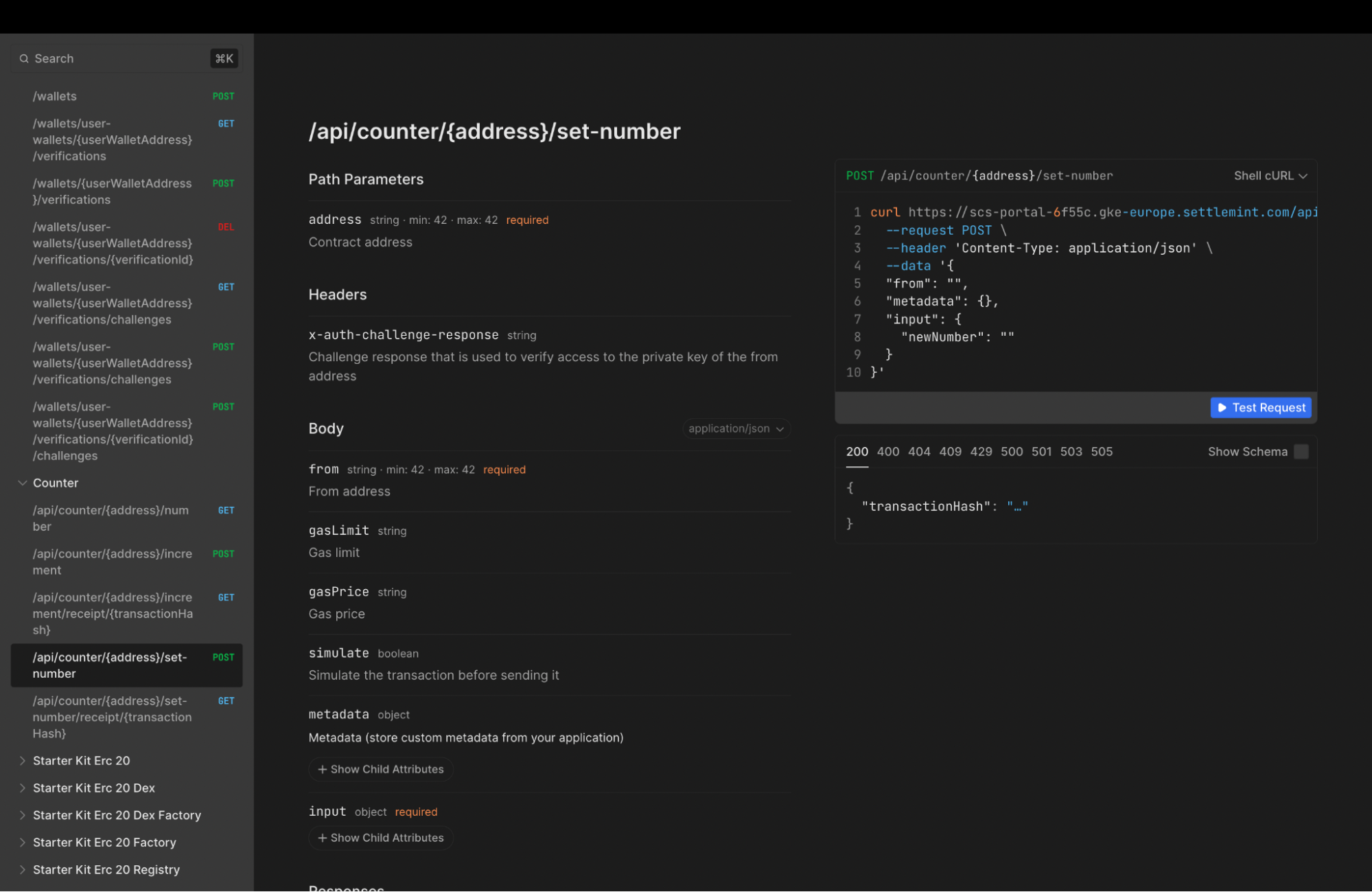Open the POST verifications/challenges endpoint

click(x=127, y=363)
